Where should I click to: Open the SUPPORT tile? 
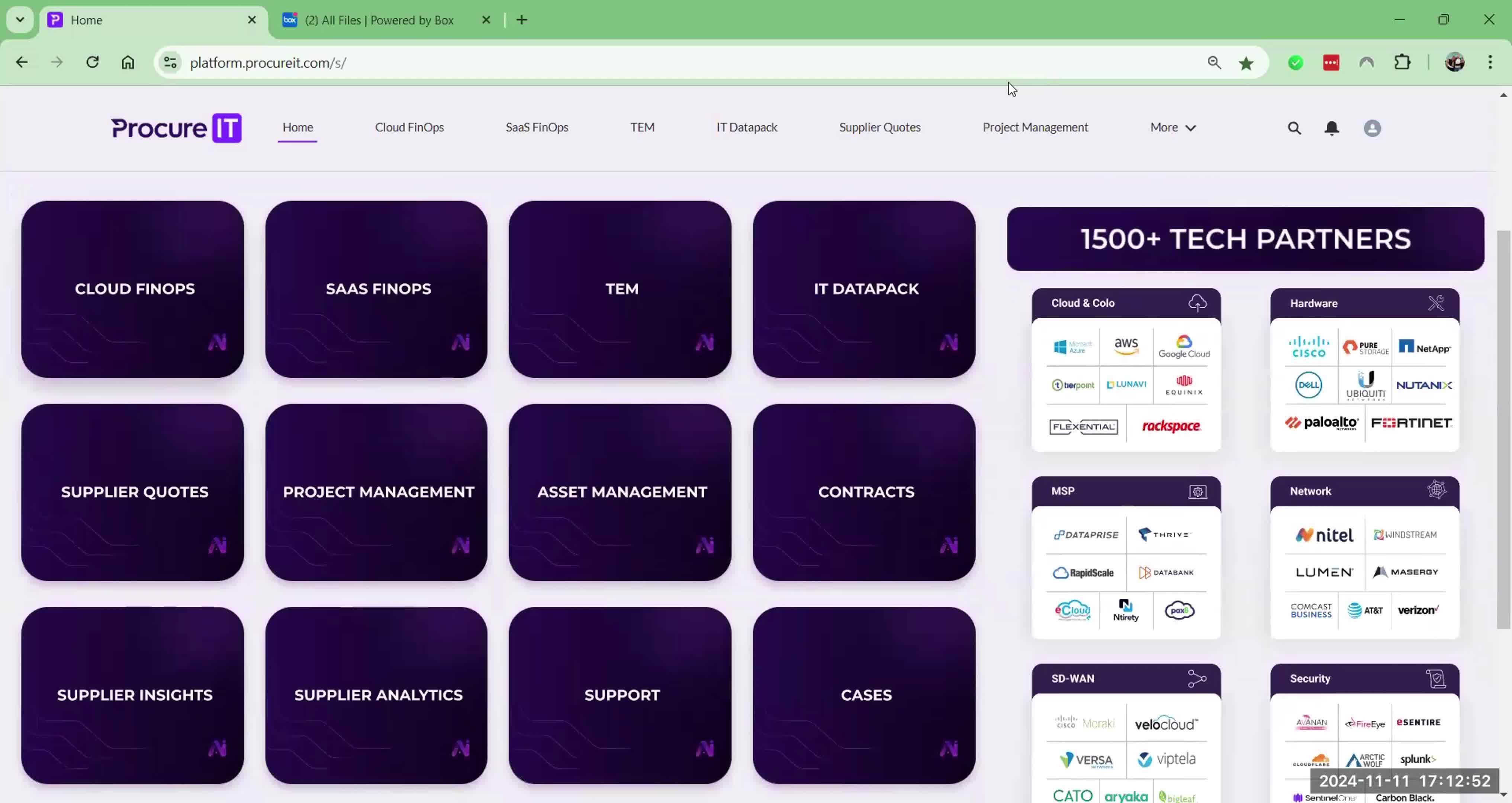point(620,695)
